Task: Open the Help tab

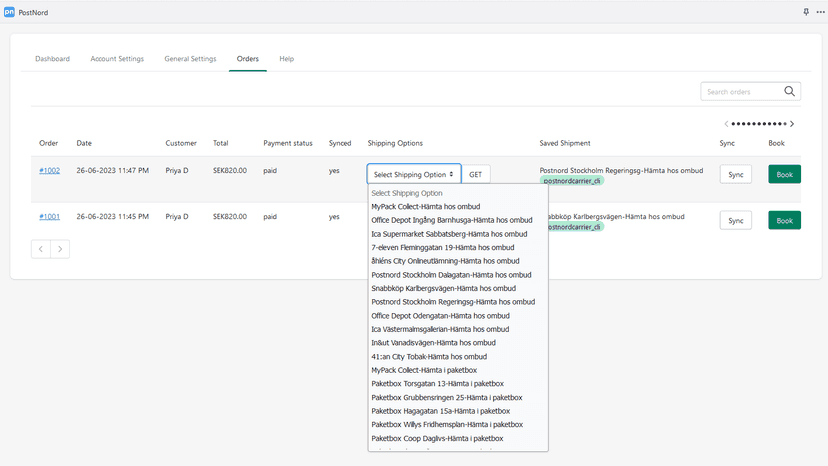Action: (x=287, y=59)
